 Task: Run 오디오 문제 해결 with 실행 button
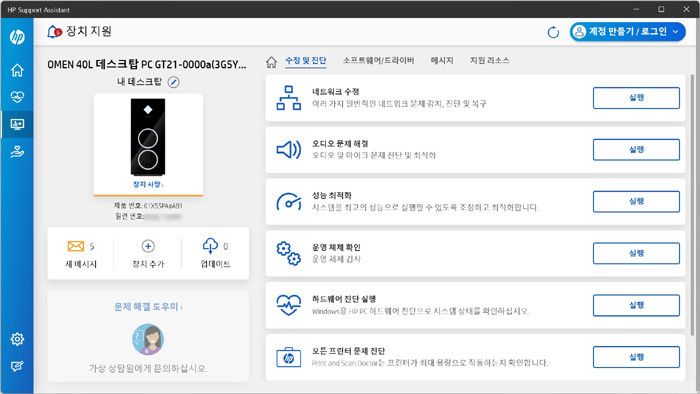pos(636,149)
